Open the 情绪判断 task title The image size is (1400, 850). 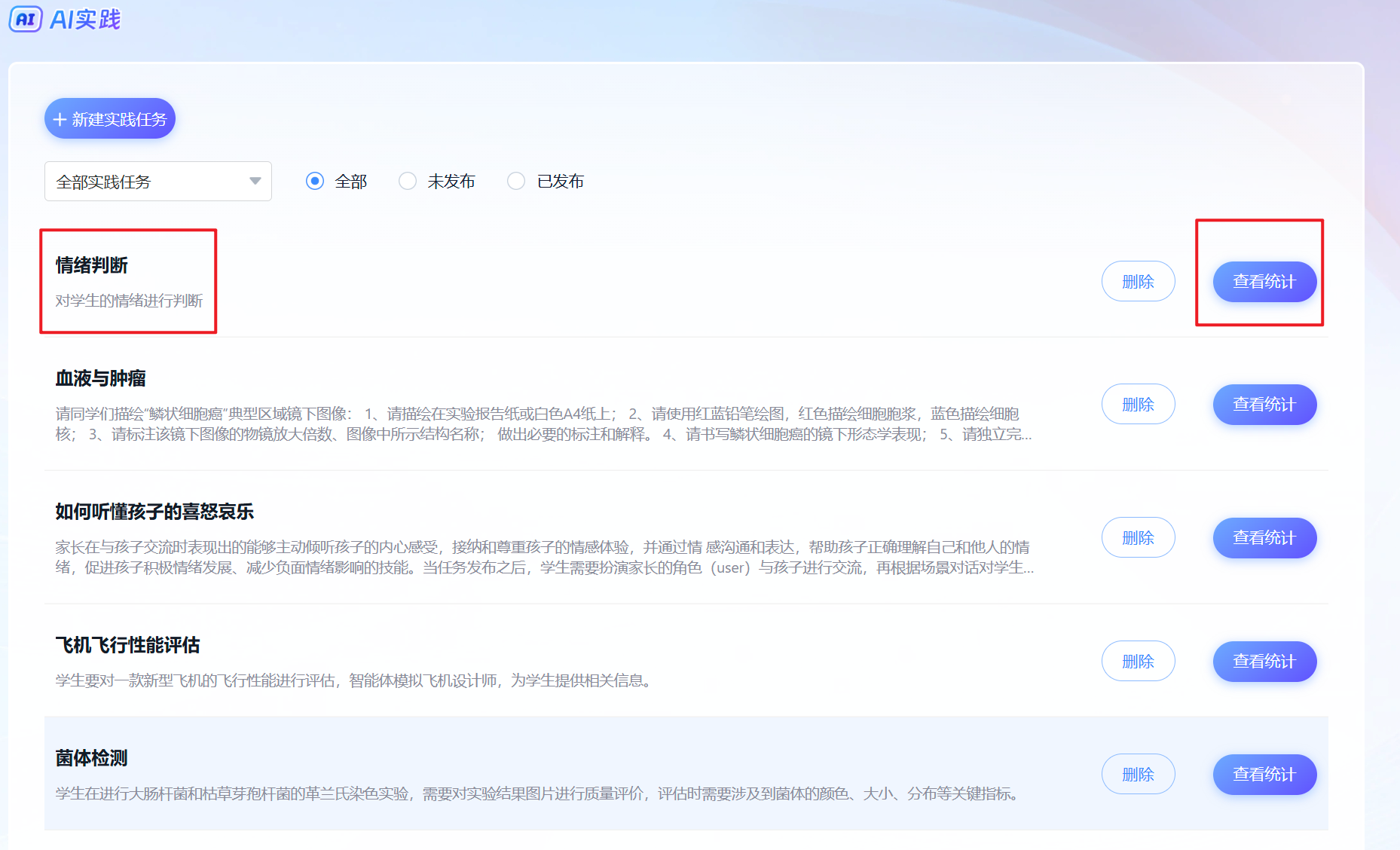pos(92,265)
